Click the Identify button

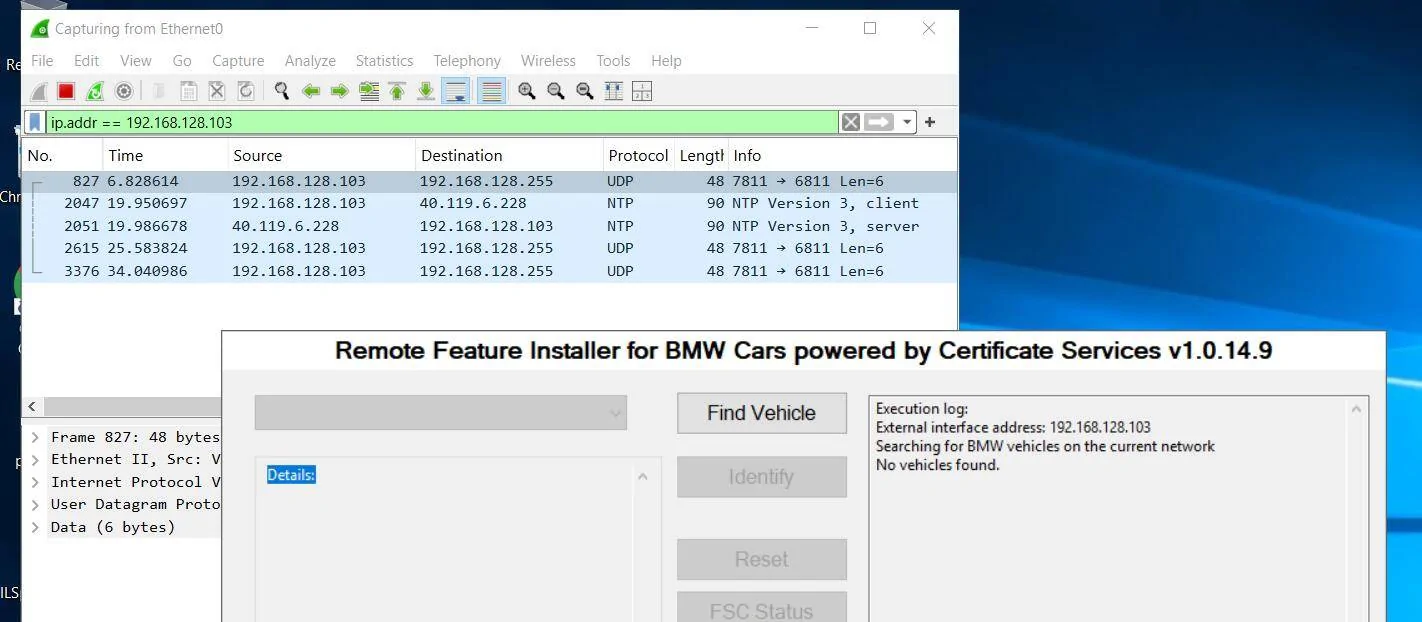point(762,477)
